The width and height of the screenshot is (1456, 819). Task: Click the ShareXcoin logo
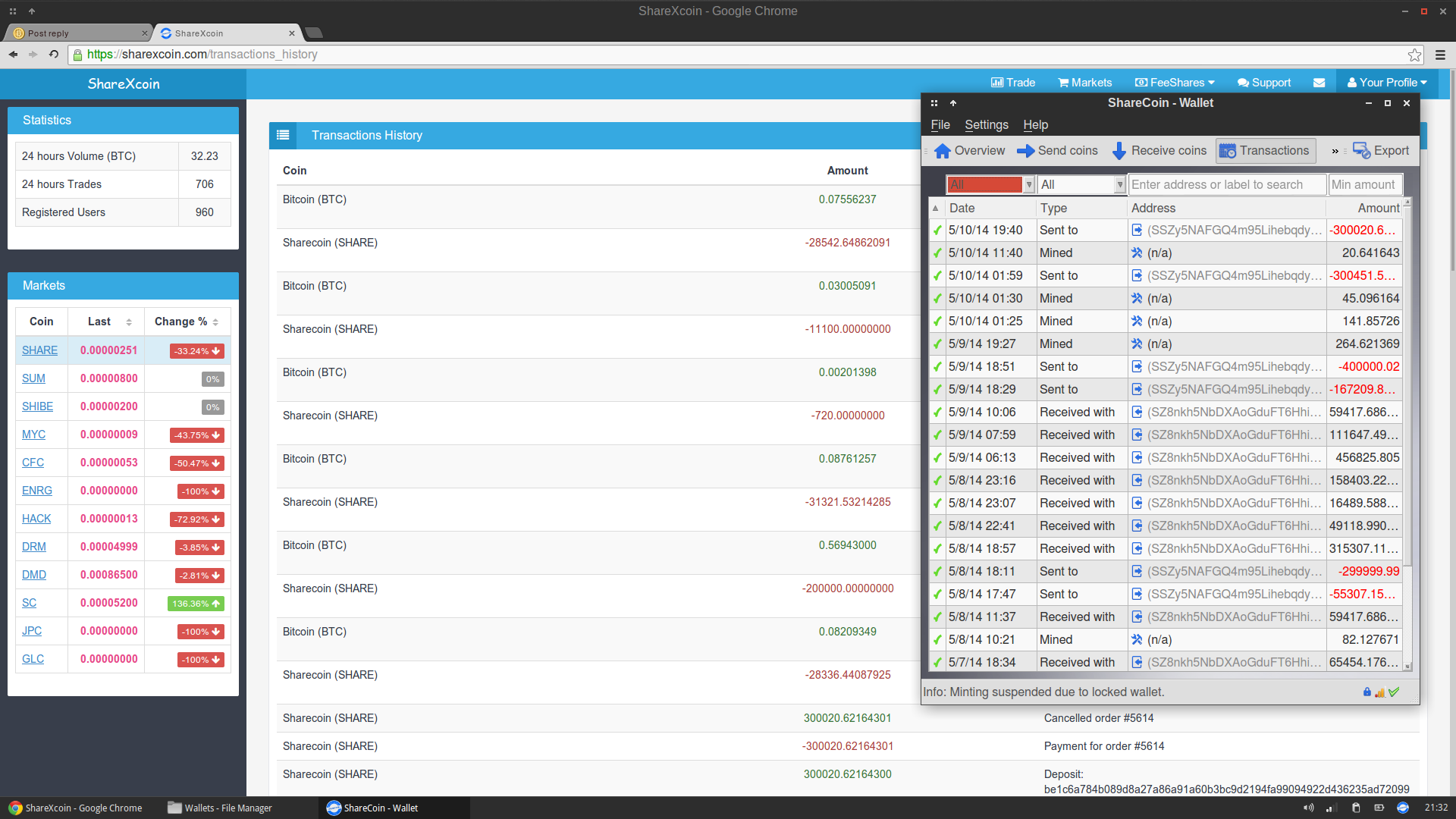[x=123, y=84]
